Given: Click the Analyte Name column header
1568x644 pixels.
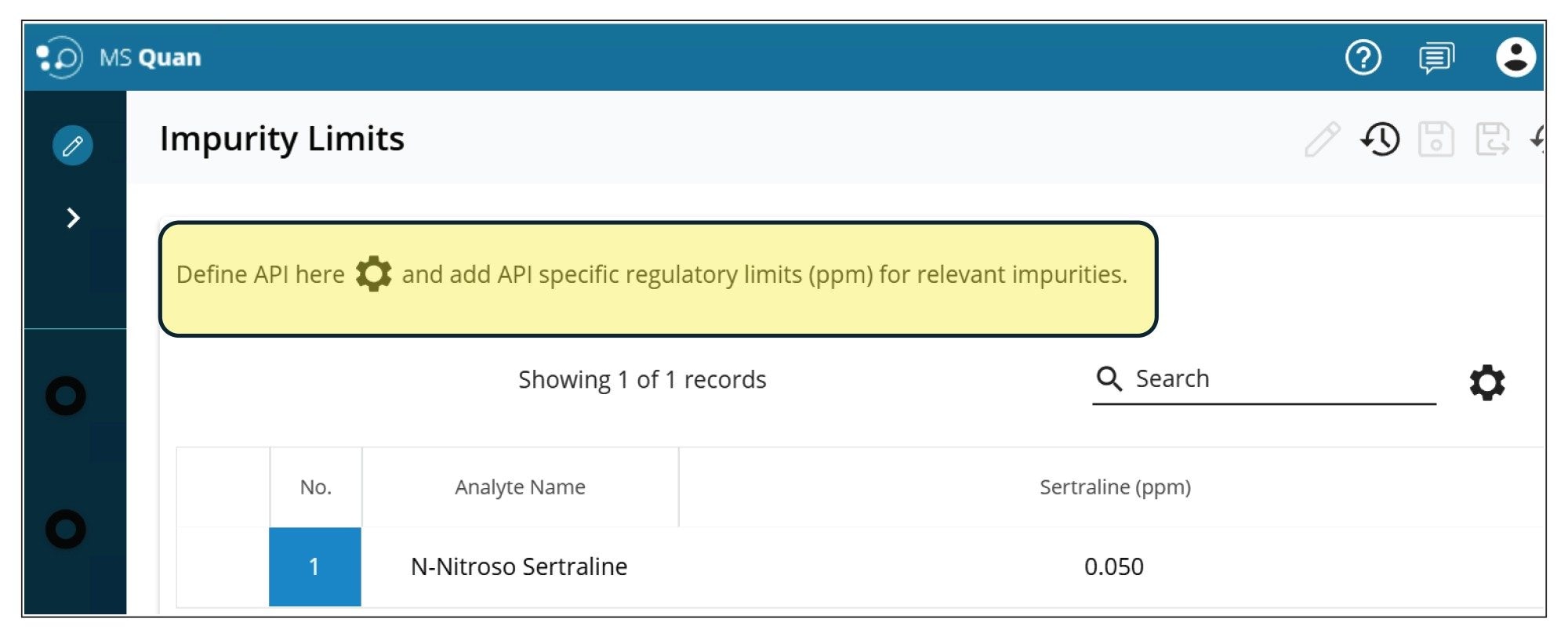Looking at the screenshot, I should click(x=521, y=487).
